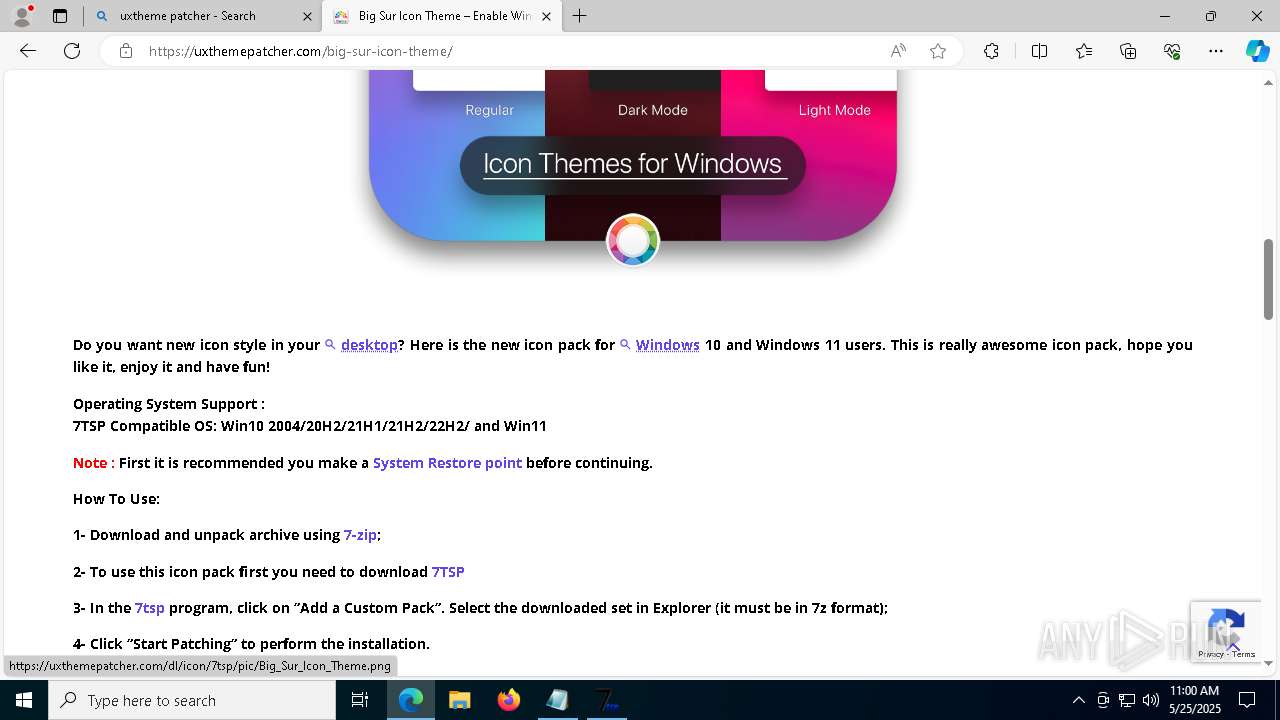Go back to the previous page
Screen dimensions: 1280x720
click(28, 51)
